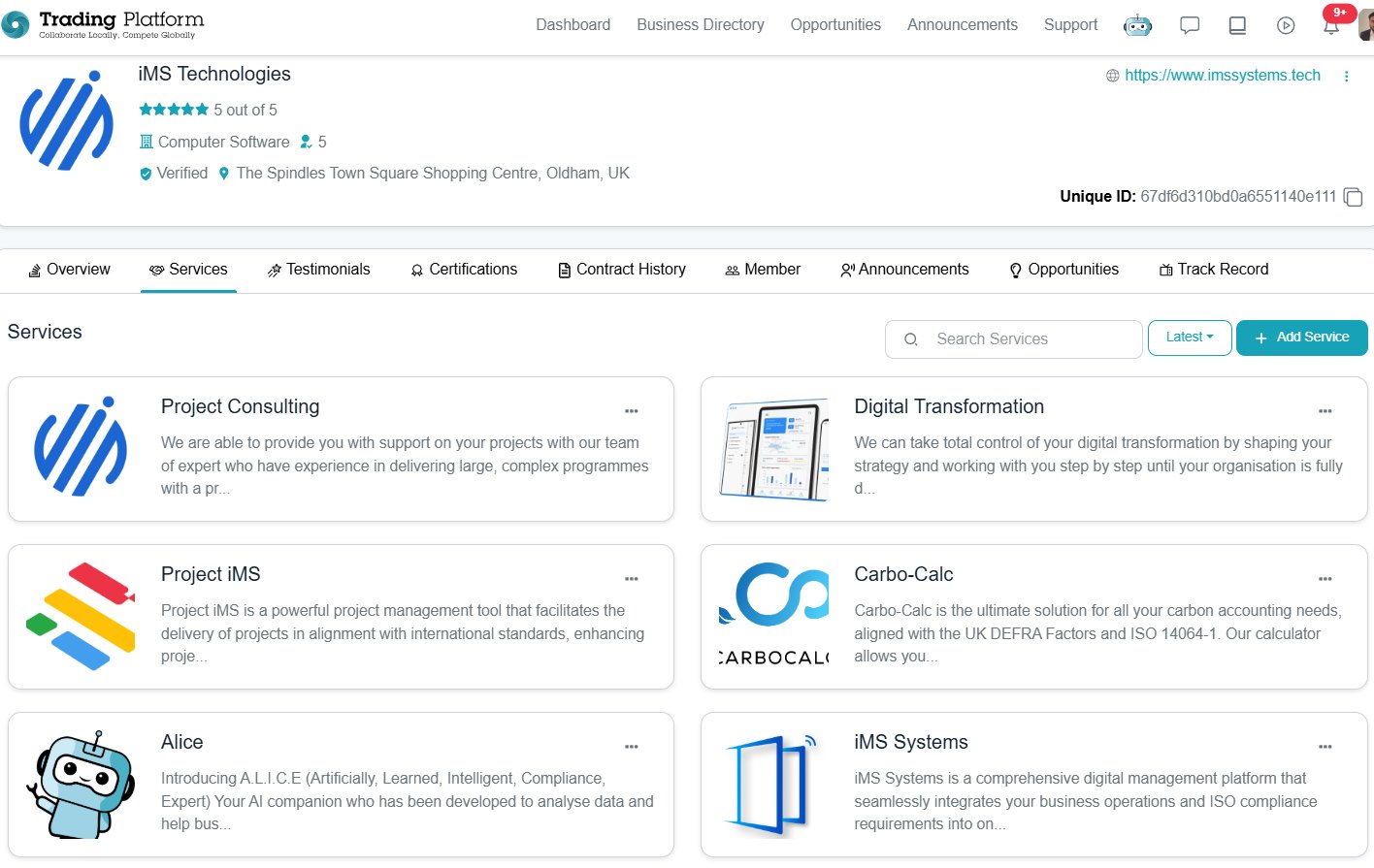This screenshot has height=868, width=1374.
Task: Go to Dashboard in top navigation
Action: click(x=573, y=25)
